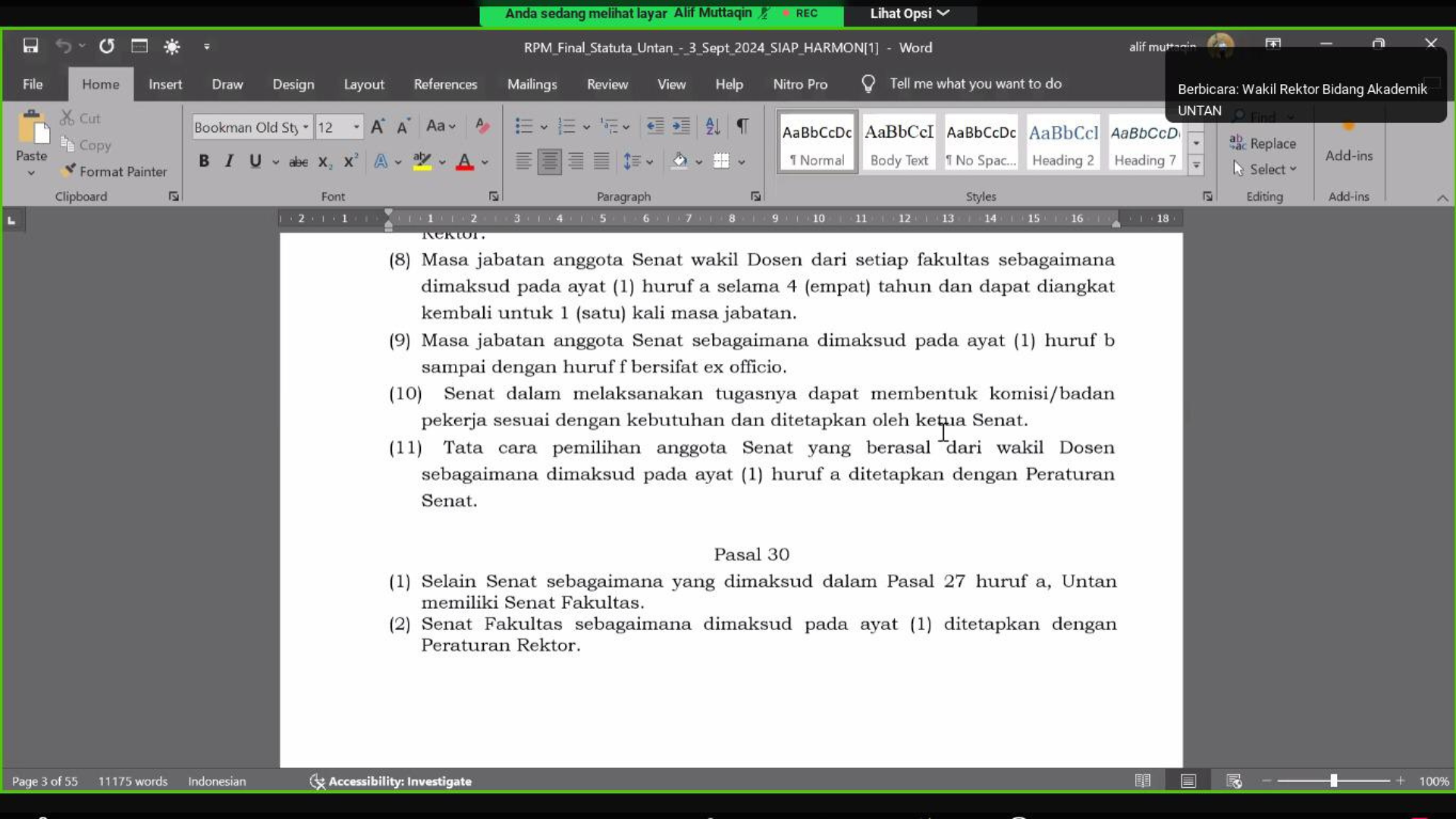This screenshot has width=1456, height=819.
Task: Decrease paragraph indent
Action: pos(655,127)
